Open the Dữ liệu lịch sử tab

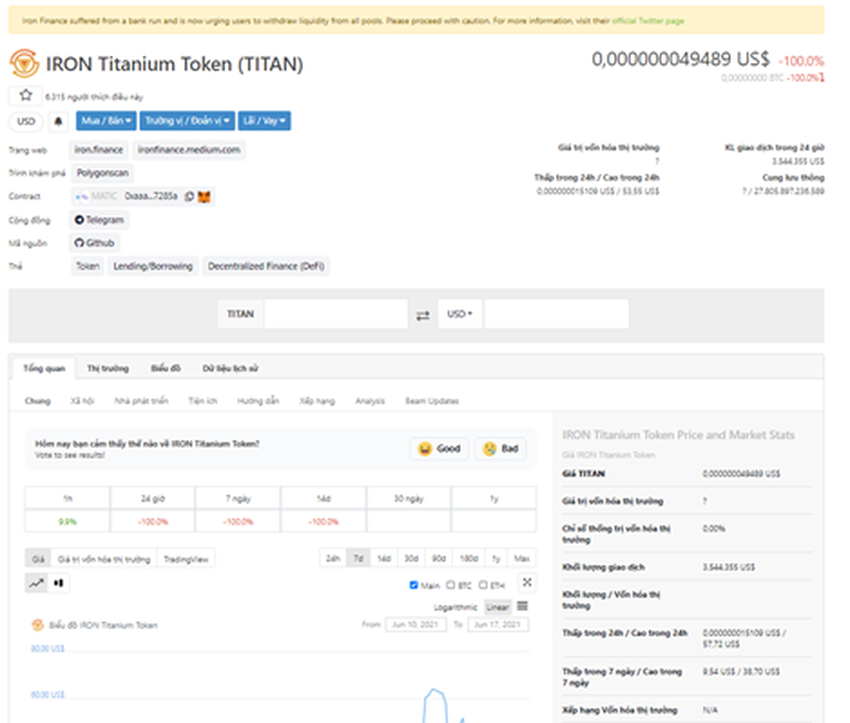coord(230,369)
